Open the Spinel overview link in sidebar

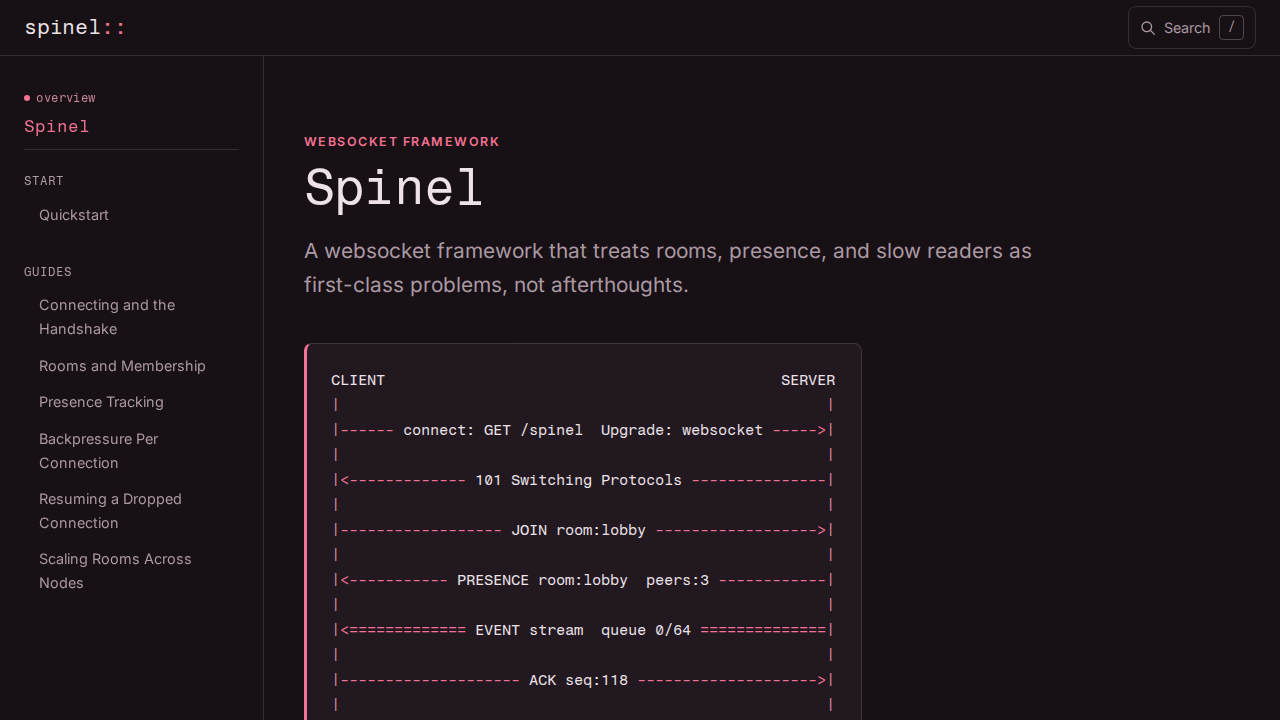point(57,126)
